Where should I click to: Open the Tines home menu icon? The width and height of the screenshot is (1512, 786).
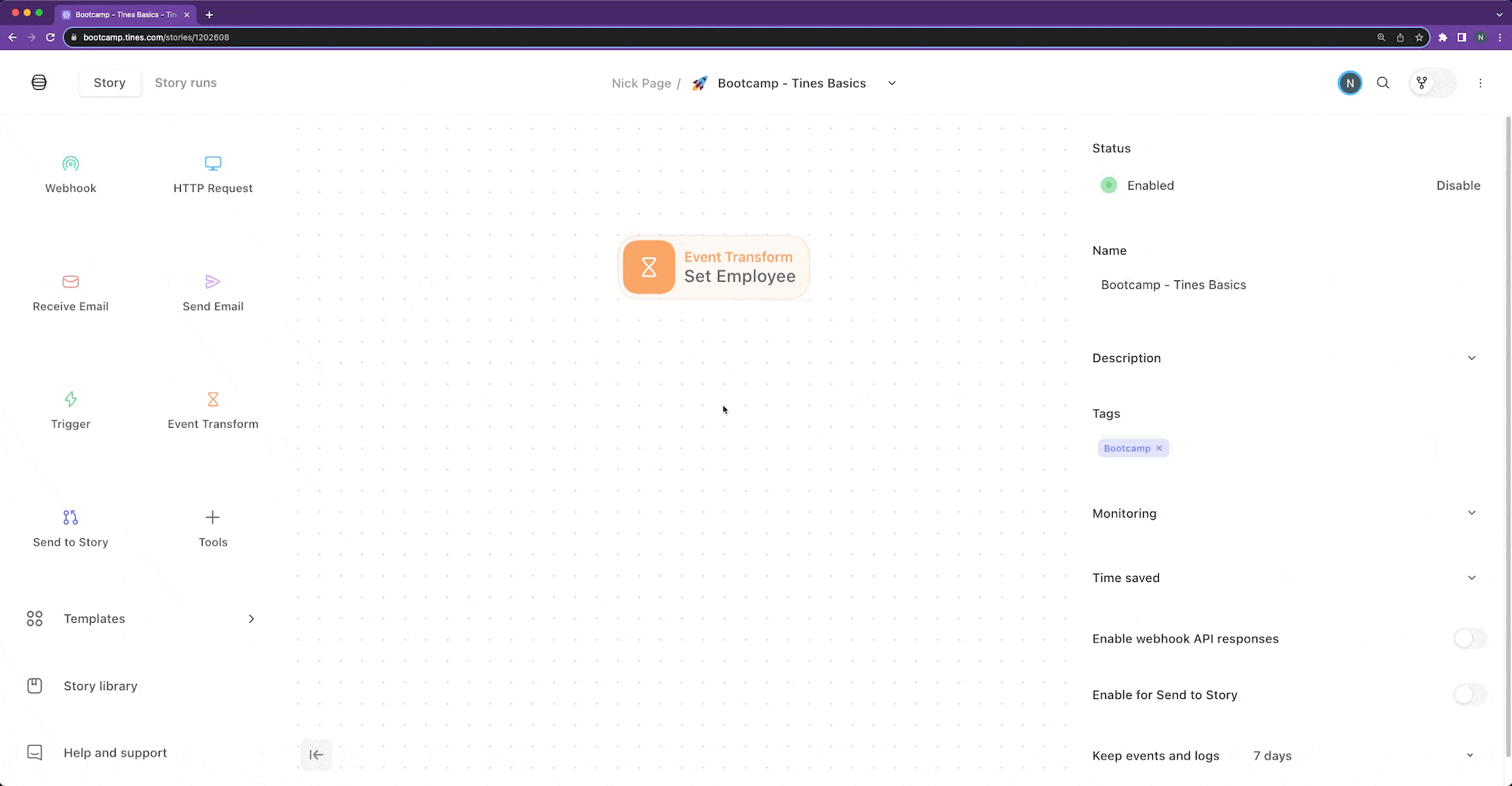39,82
